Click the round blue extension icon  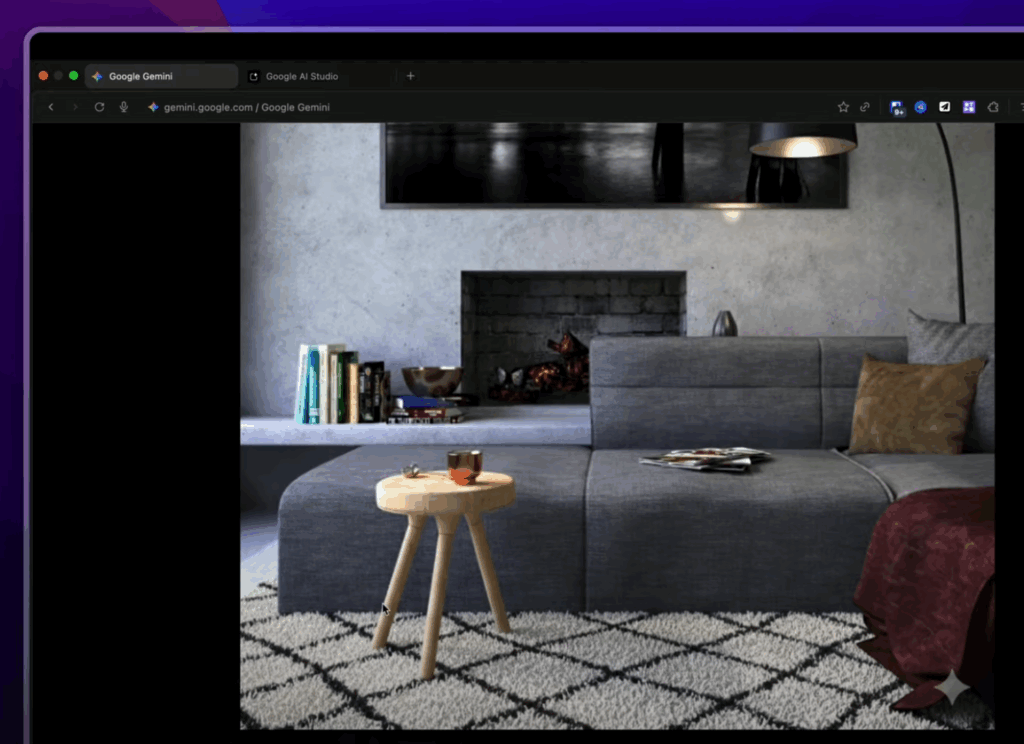920,107
